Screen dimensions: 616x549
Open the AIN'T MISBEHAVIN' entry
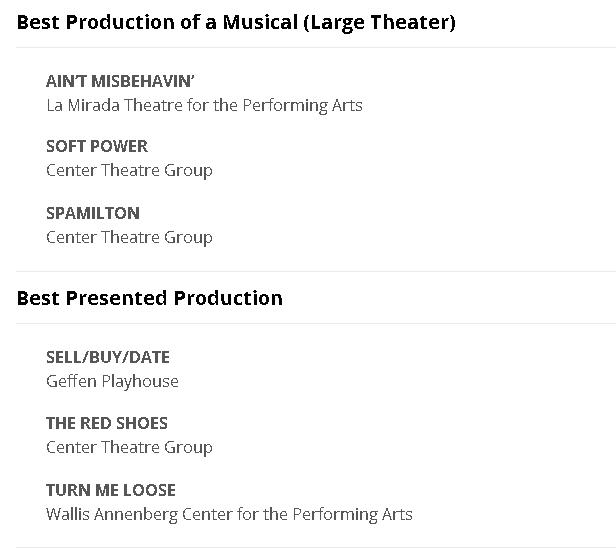[120, 81]
